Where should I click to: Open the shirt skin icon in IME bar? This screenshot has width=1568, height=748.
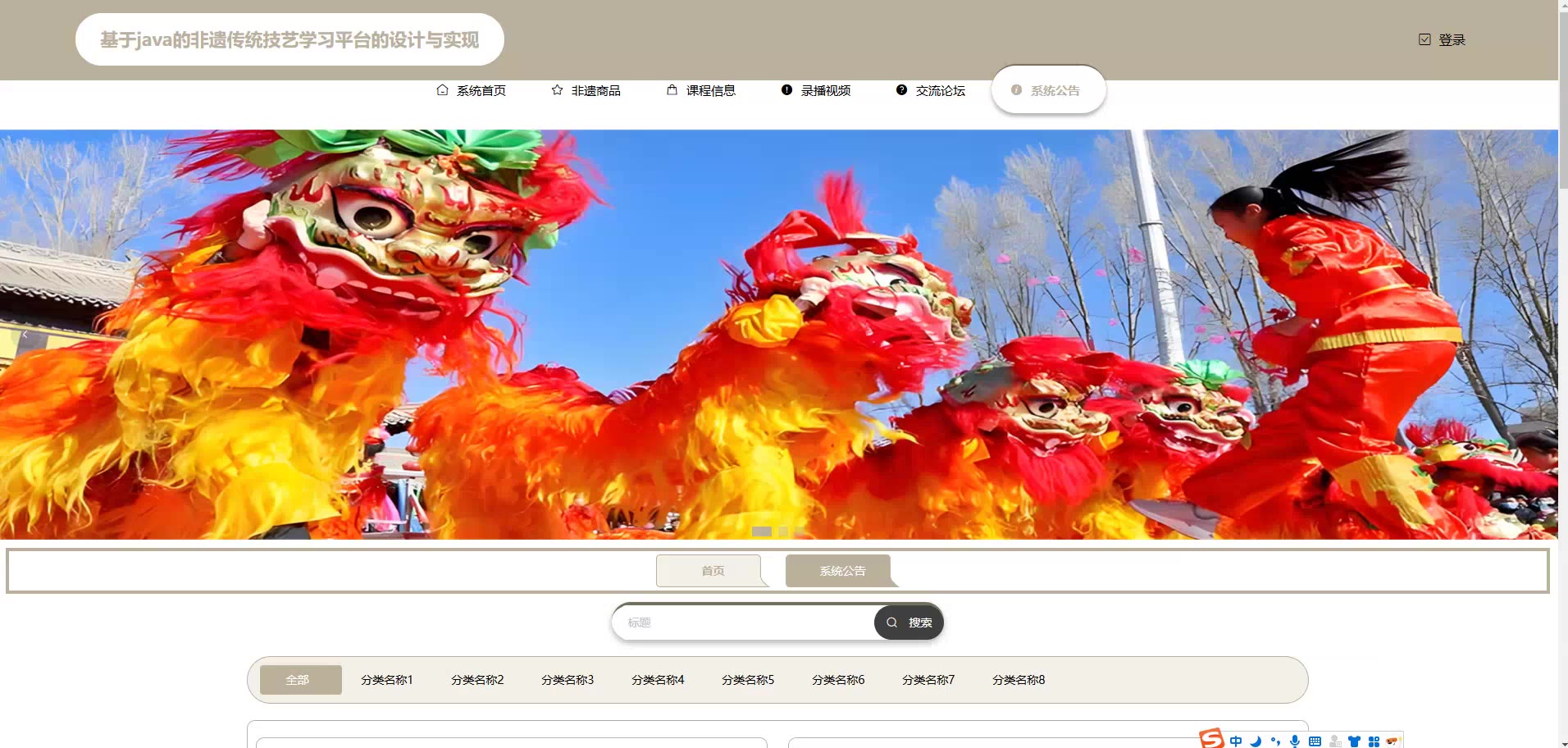click(1354, 741)
